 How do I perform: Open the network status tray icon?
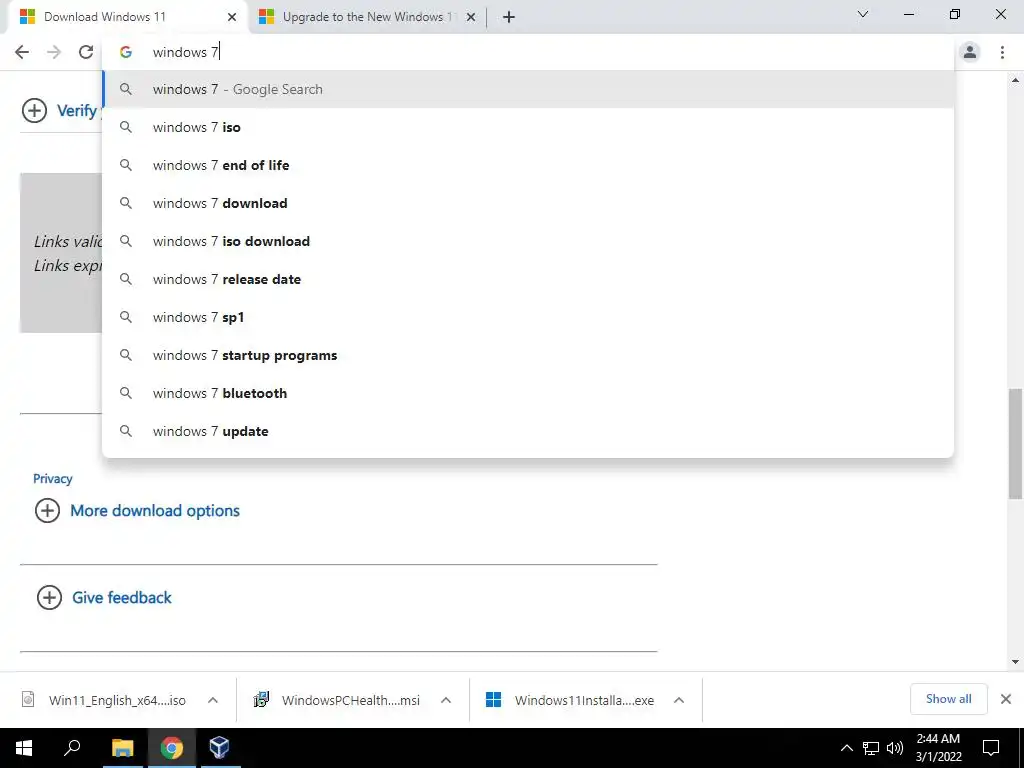tap(871, 748)
